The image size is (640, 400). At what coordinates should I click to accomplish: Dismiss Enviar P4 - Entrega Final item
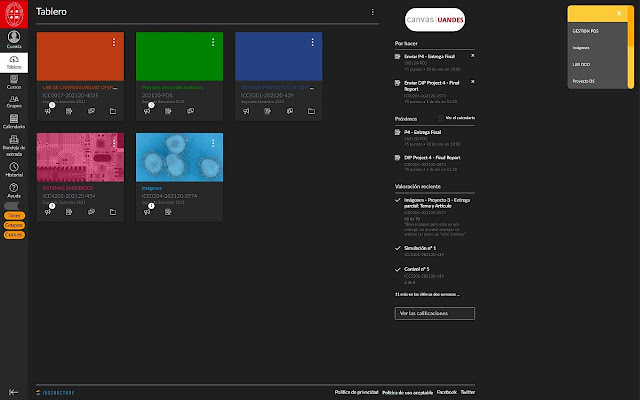click(x=472, y=56)
